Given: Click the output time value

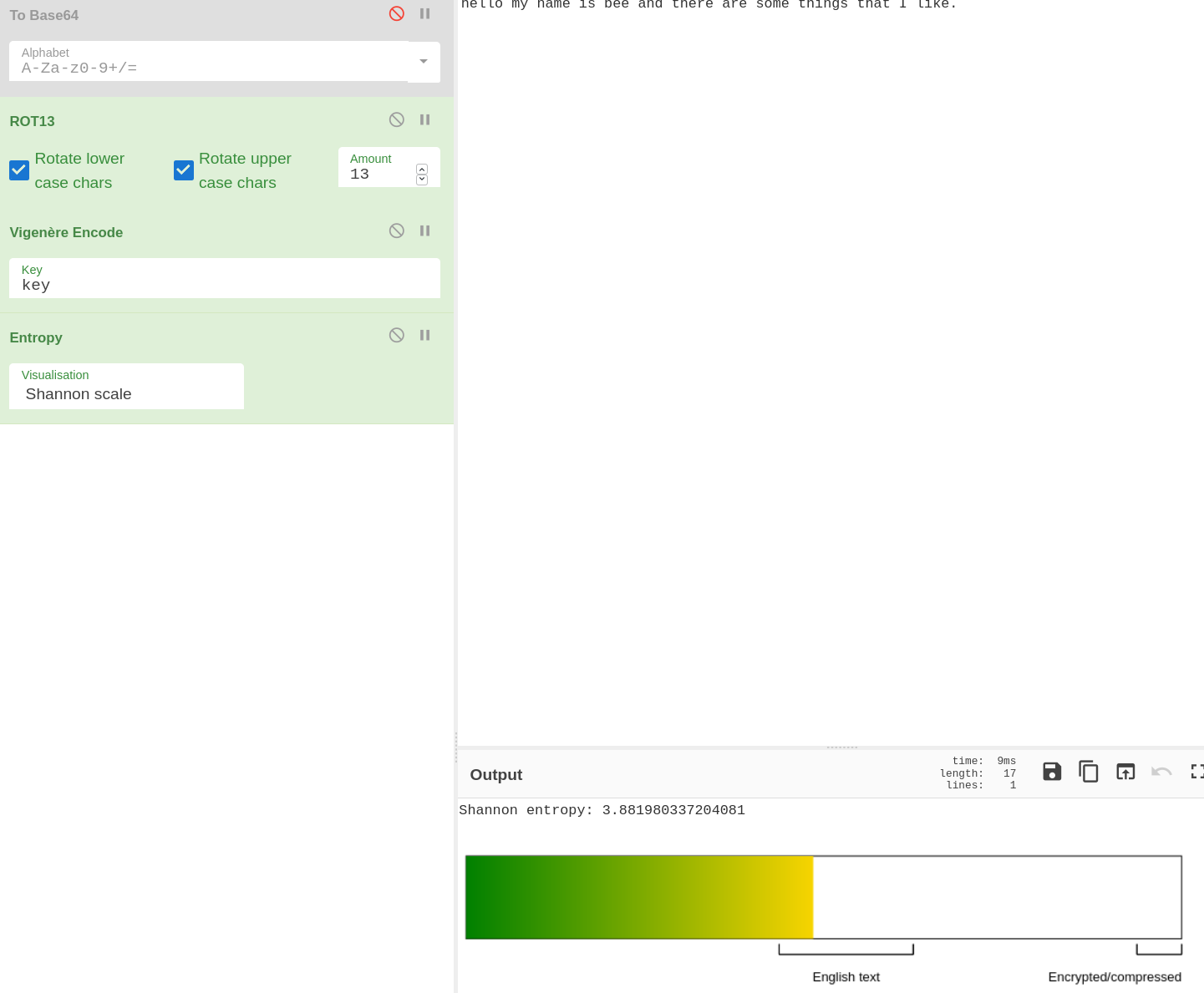Looking at the screenshot, I should 1007,761.
